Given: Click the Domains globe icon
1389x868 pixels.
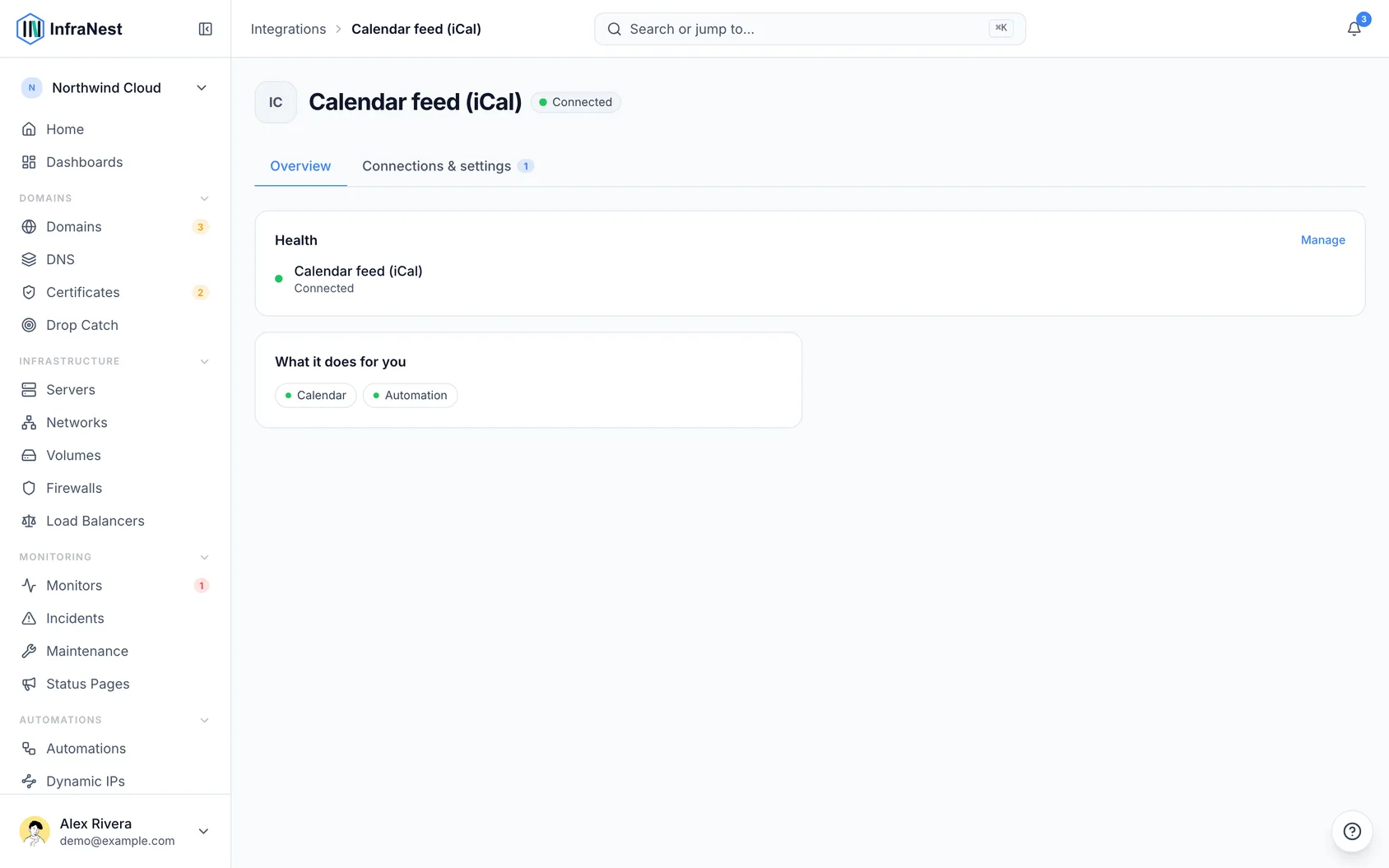Looking at the screenshot, I should coord(29,226).
